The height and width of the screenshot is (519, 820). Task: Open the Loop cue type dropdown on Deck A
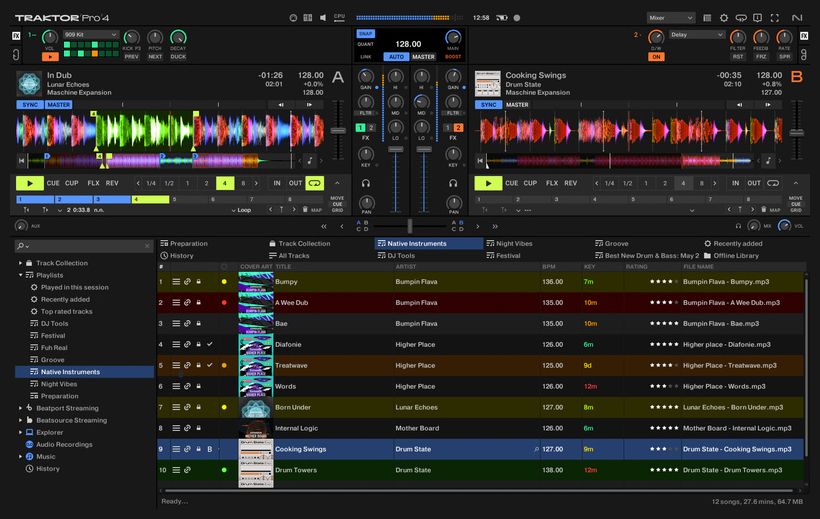[241, 210]
